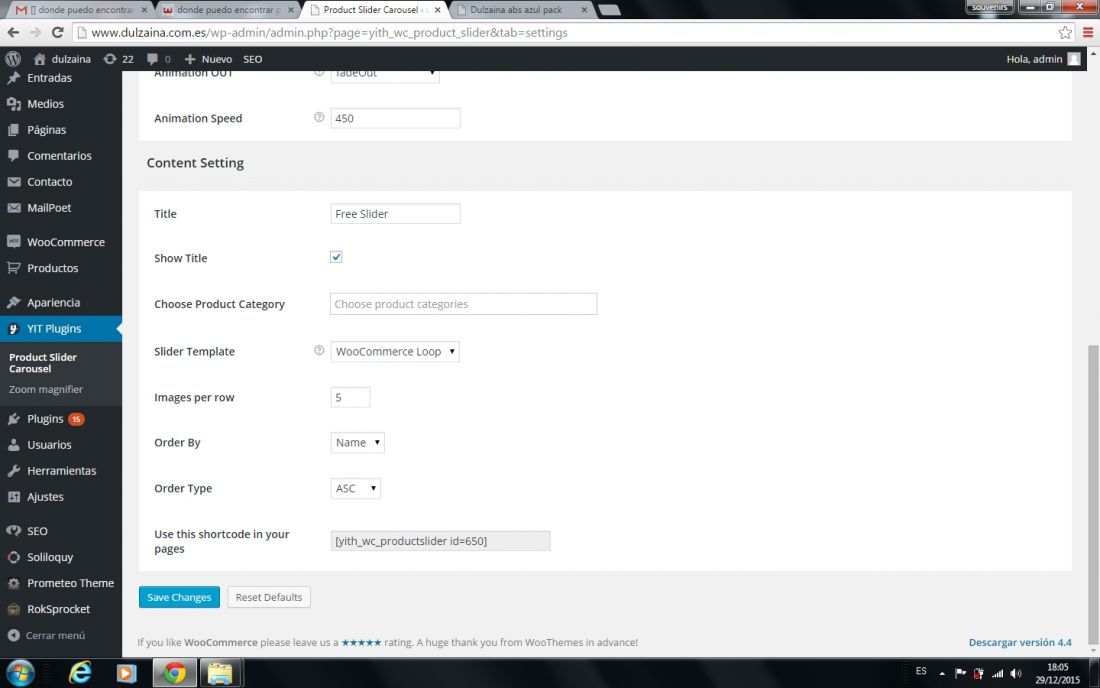Image resolution: width=1100 pixels, height=688 pixels.
Task: Open Zoom magnifier submenu item
Action: pyautogui.click(x=46, y=389)
